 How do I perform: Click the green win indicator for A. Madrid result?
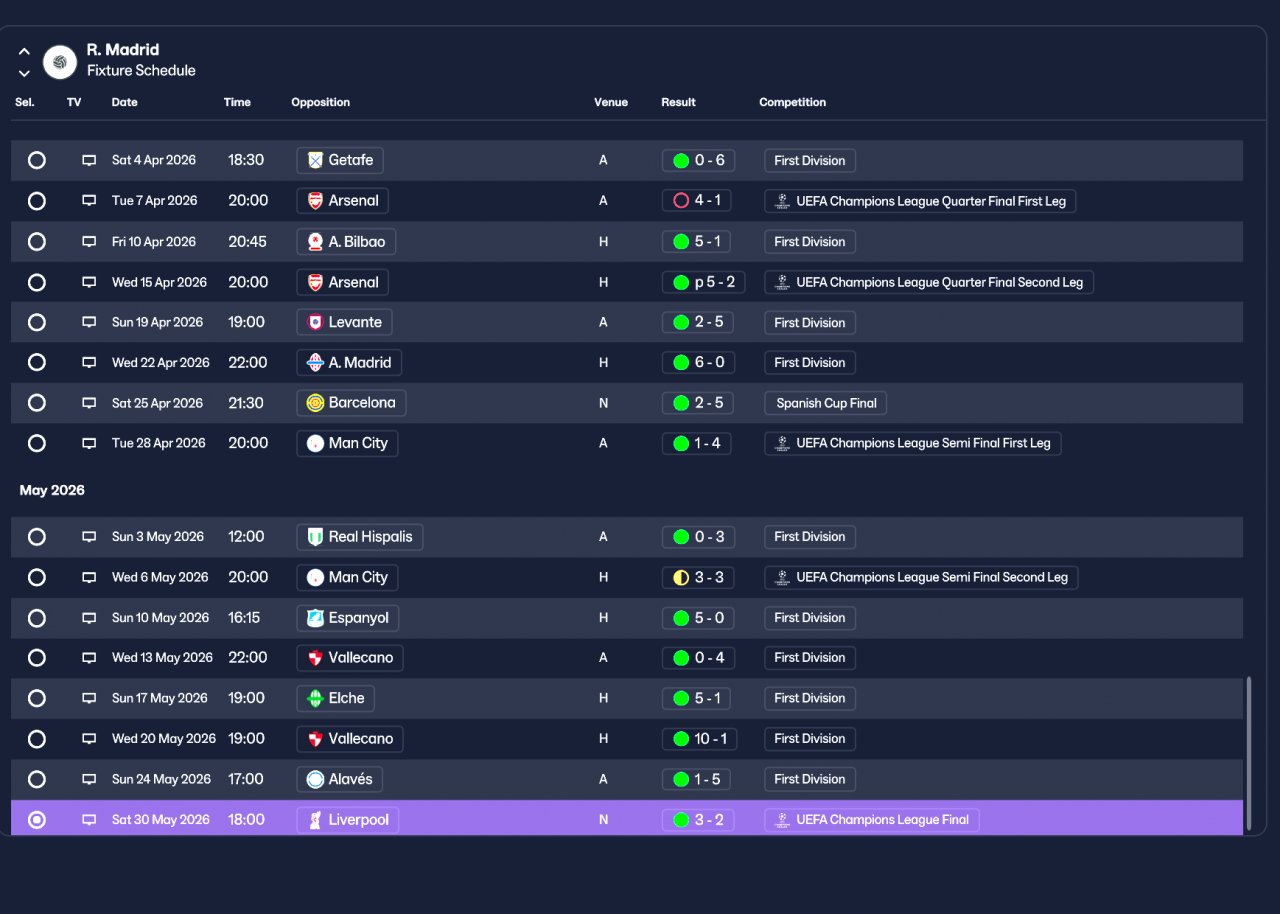pos(681,363)
